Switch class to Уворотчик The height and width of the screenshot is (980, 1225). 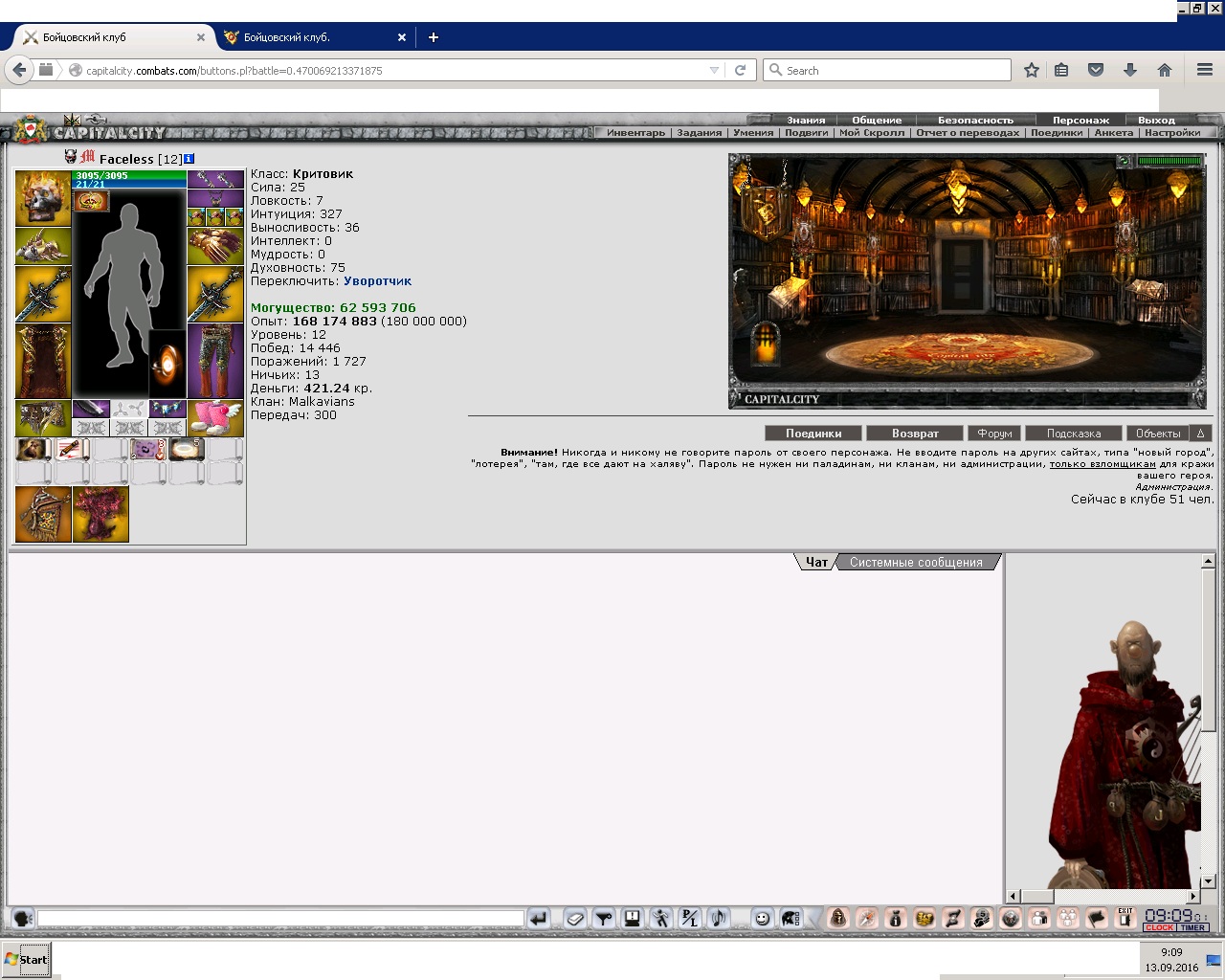(x=377, y=281)
